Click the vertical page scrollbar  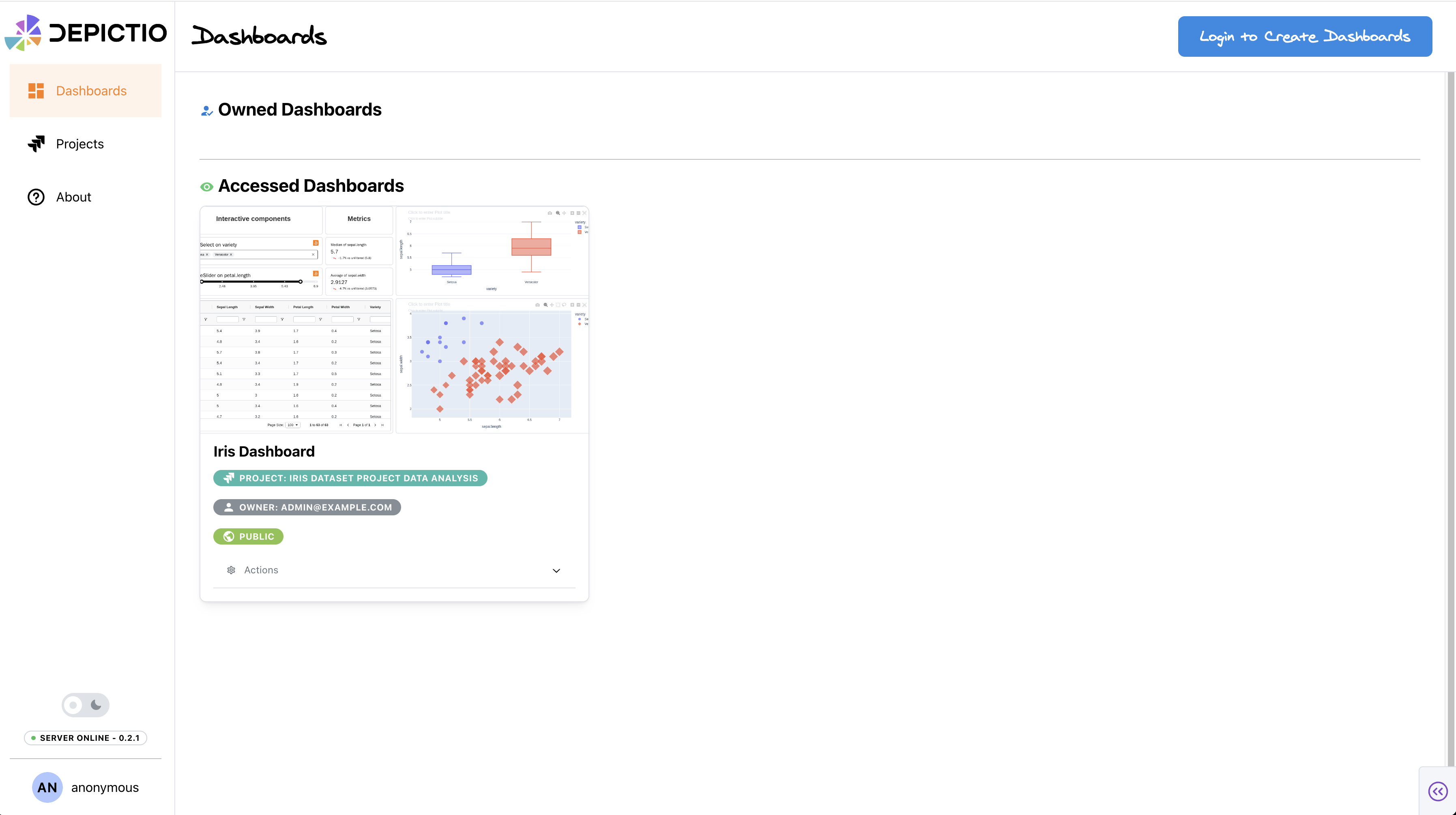1450,396
